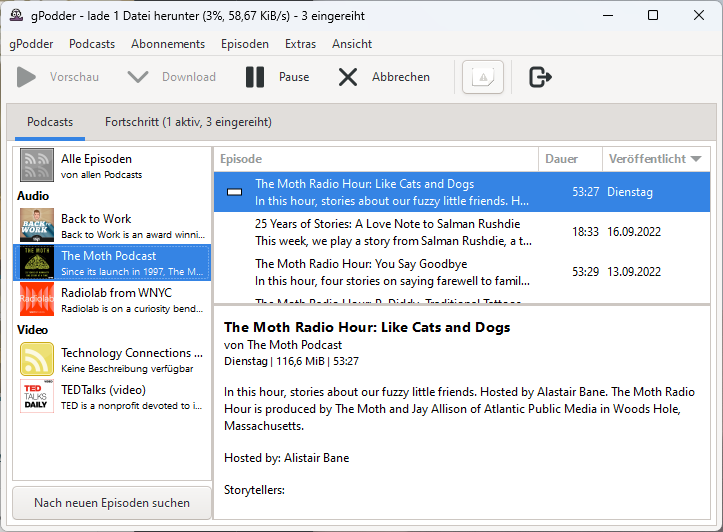The image size is (723, 532).
Task: Click the exit door icon in the toolbar
Action: pos(540,77)
